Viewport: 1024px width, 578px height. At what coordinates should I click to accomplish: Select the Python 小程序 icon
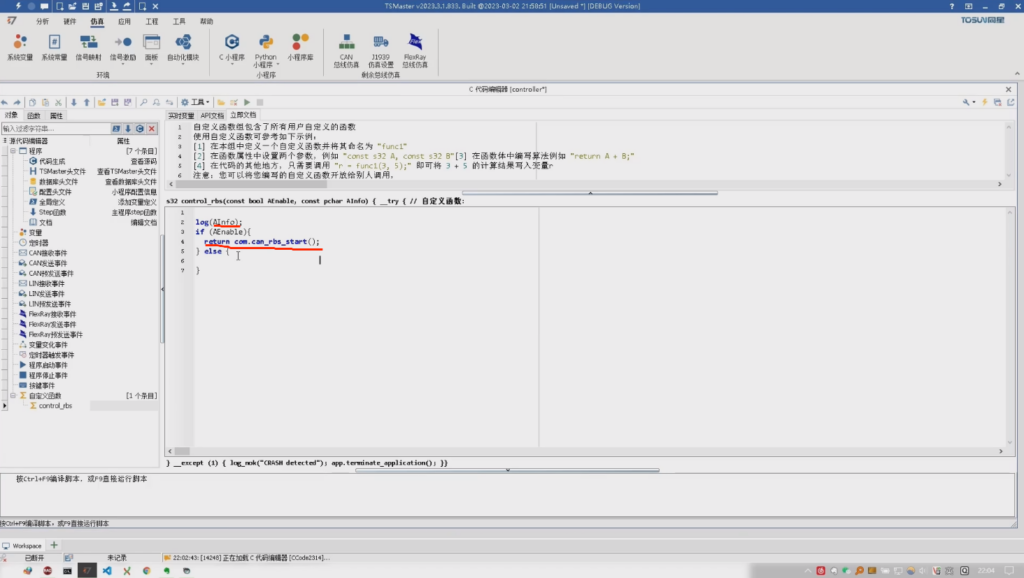click(x=265, y=45)
